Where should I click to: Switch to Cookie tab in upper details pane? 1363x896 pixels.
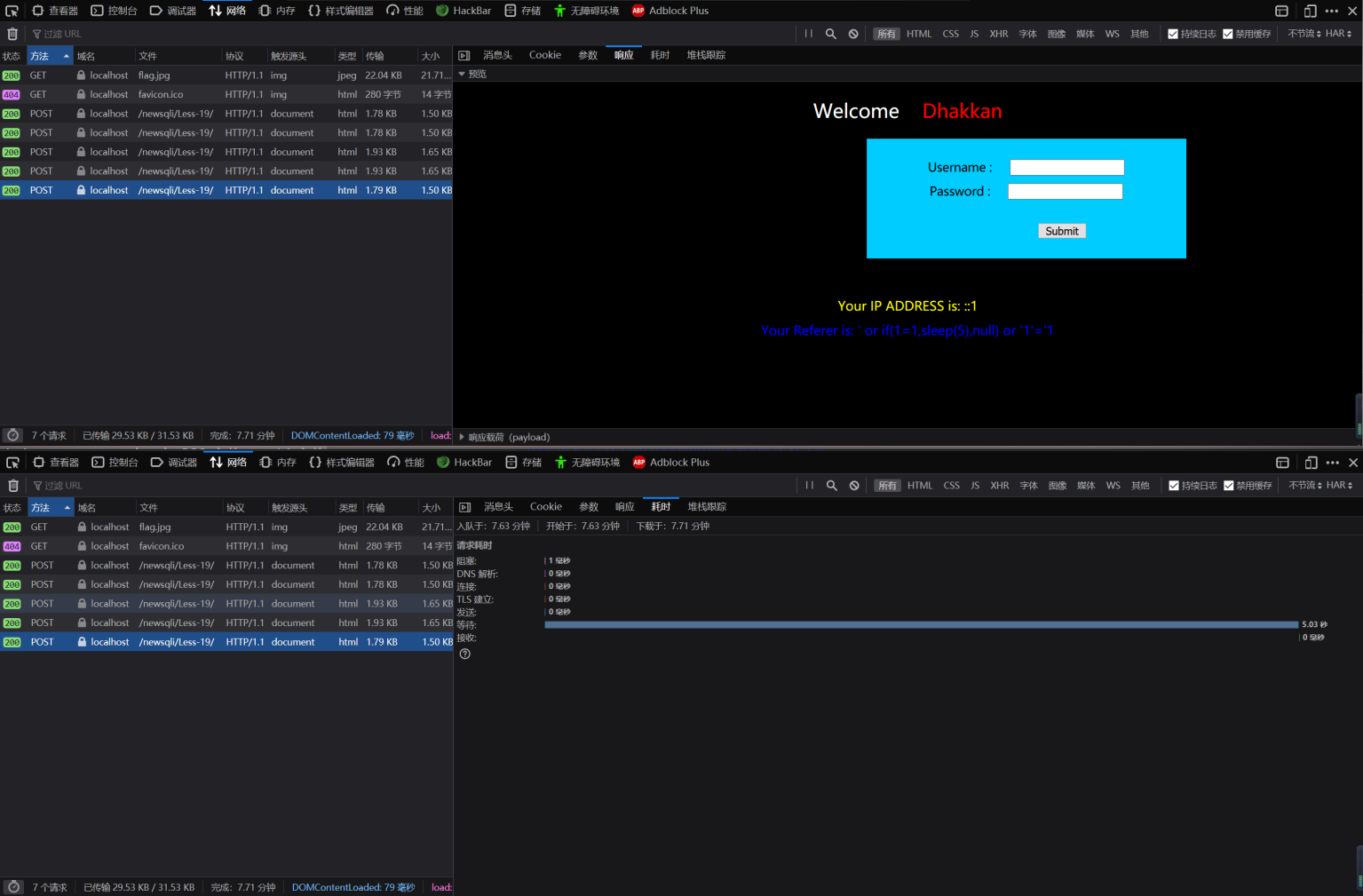pos(545,55)
